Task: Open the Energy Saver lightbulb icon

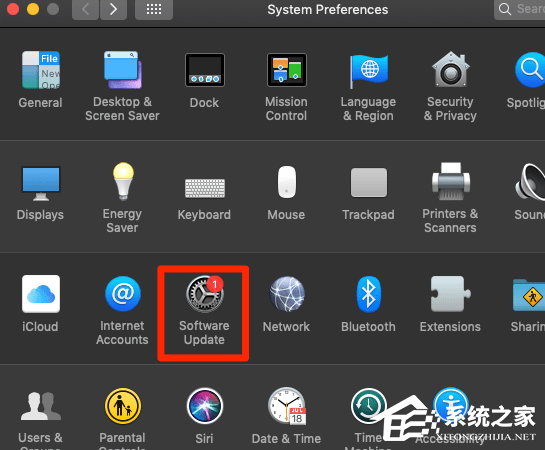Action: (123, 181)
